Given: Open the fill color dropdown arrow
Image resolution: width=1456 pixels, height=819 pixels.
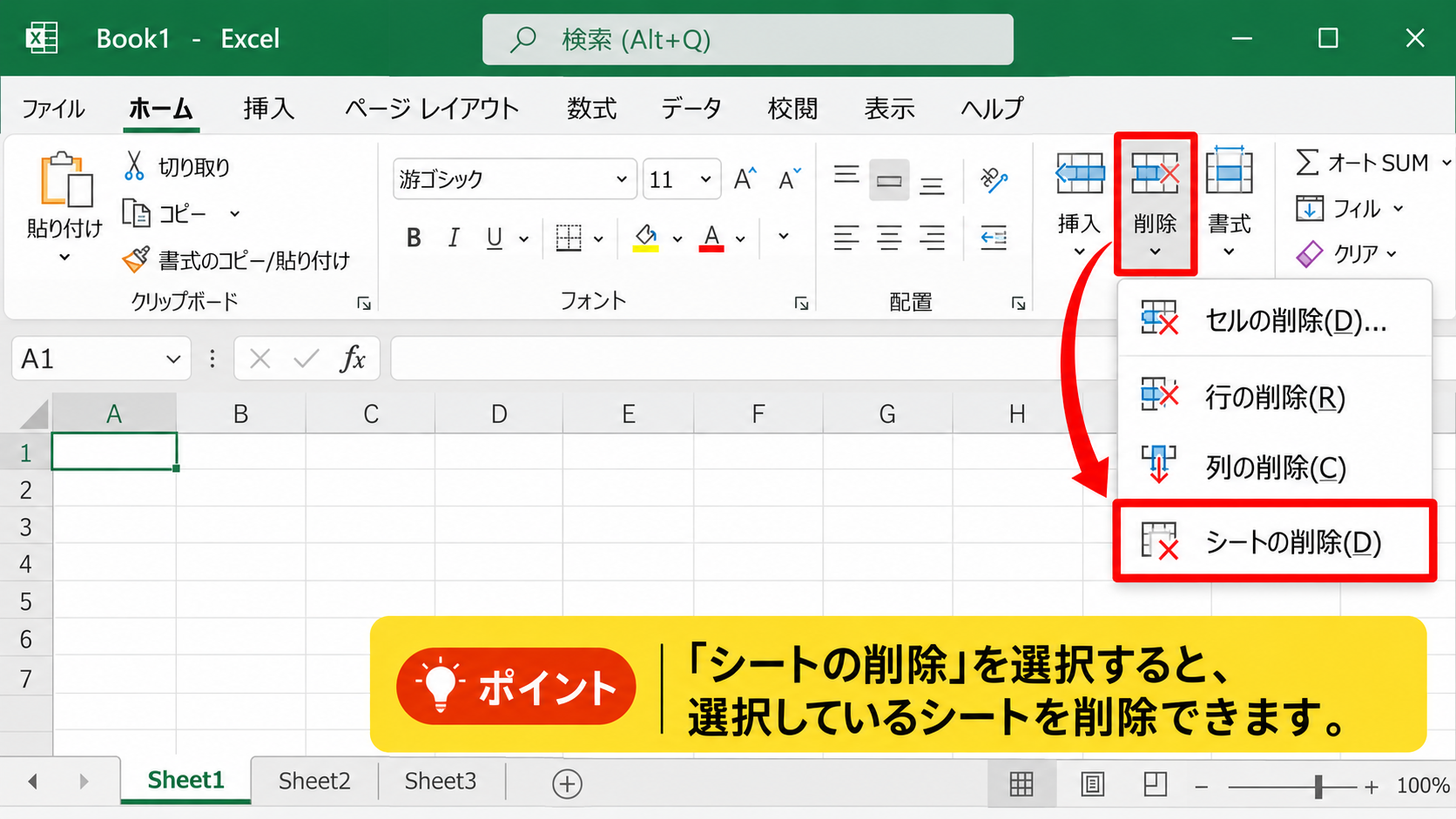Looking at the screenshot, I should click(677, 238).
